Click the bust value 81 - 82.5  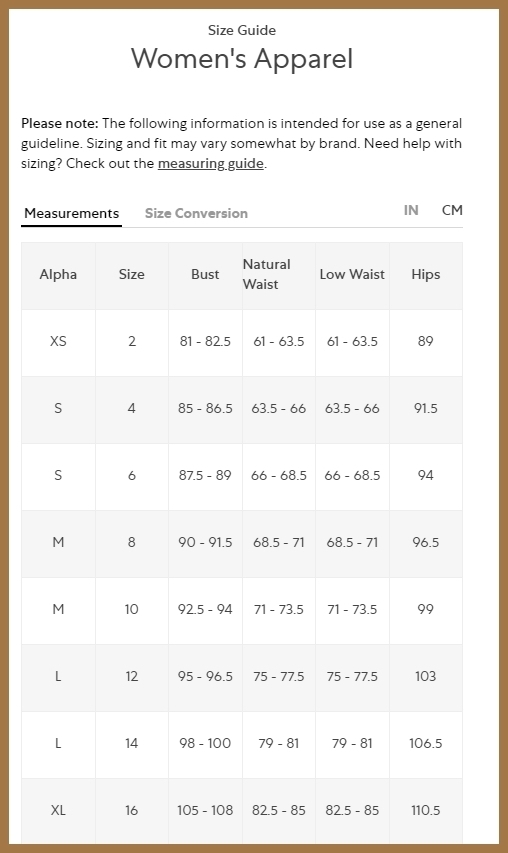pyautogui.click(x=205, y=341)
